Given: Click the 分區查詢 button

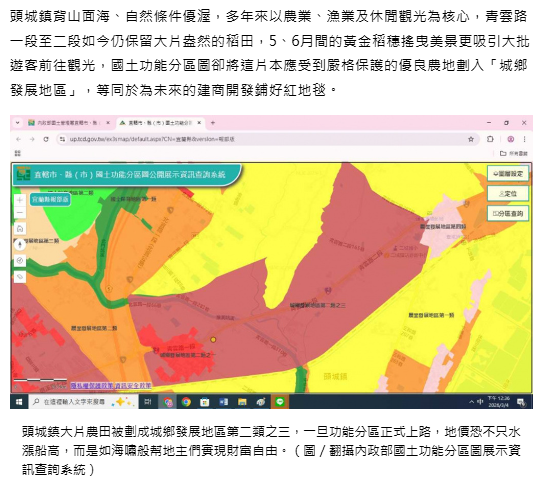Looking at the screenshot, I should 508,213.
